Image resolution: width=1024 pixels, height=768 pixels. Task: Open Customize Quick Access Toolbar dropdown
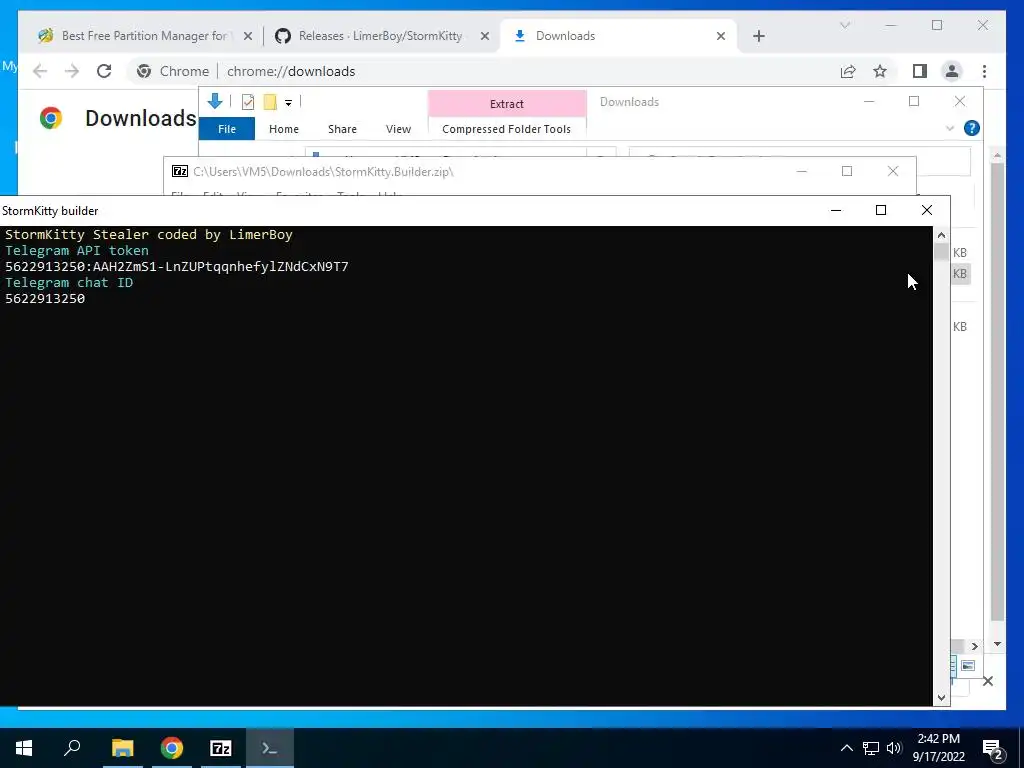click(288, 103)
